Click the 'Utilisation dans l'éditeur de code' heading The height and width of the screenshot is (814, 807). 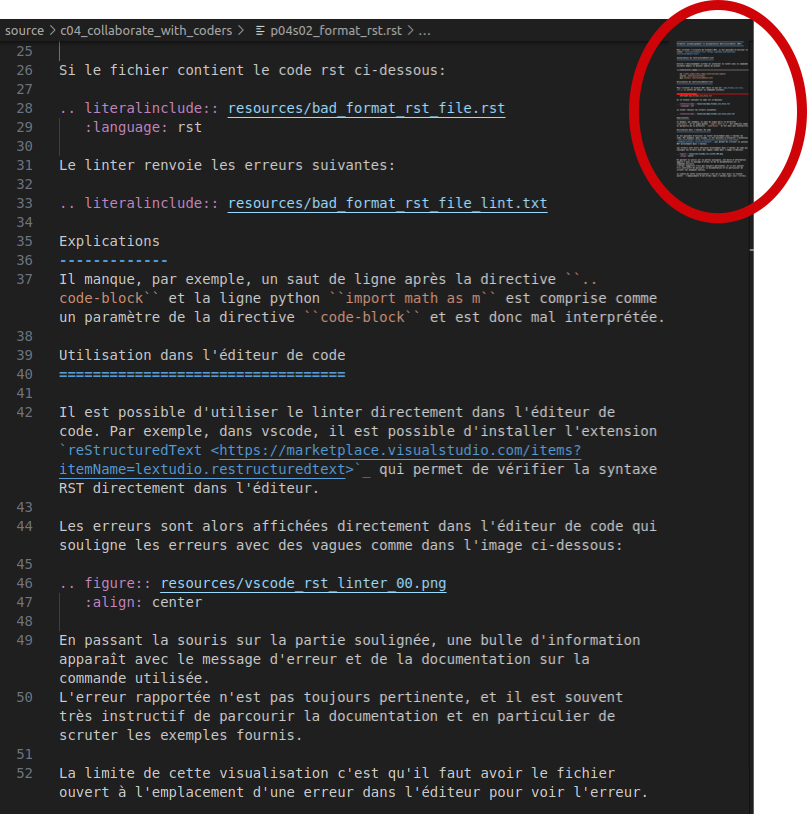click(x=202, y=356)
